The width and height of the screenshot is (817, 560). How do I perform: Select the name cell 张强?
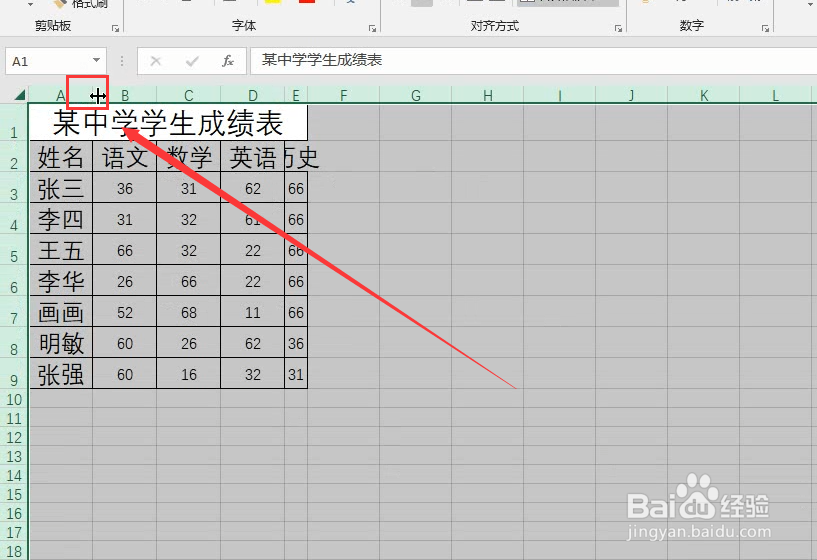61,374
